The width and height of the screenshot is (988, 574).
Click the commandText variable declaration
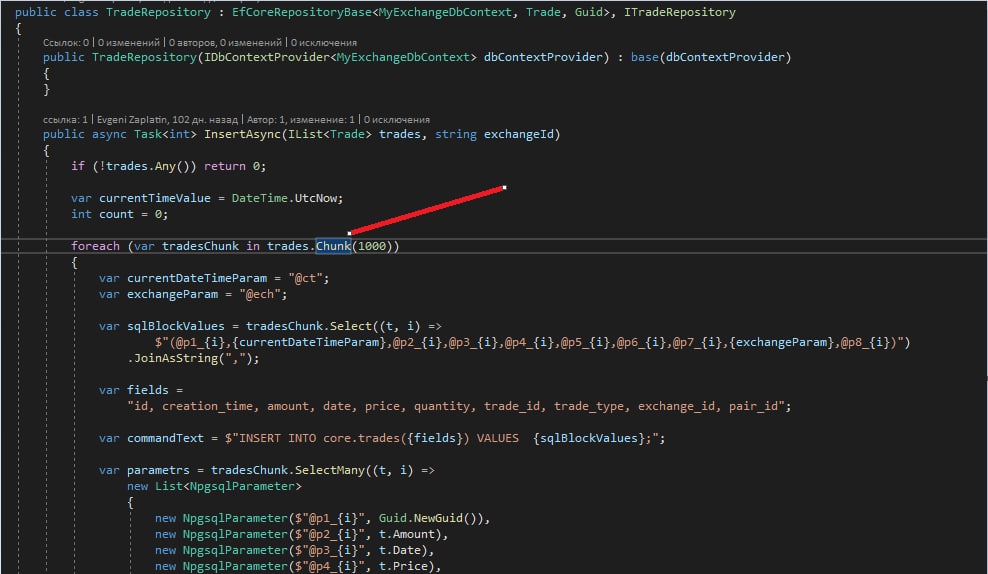click(x=165, y=438)
